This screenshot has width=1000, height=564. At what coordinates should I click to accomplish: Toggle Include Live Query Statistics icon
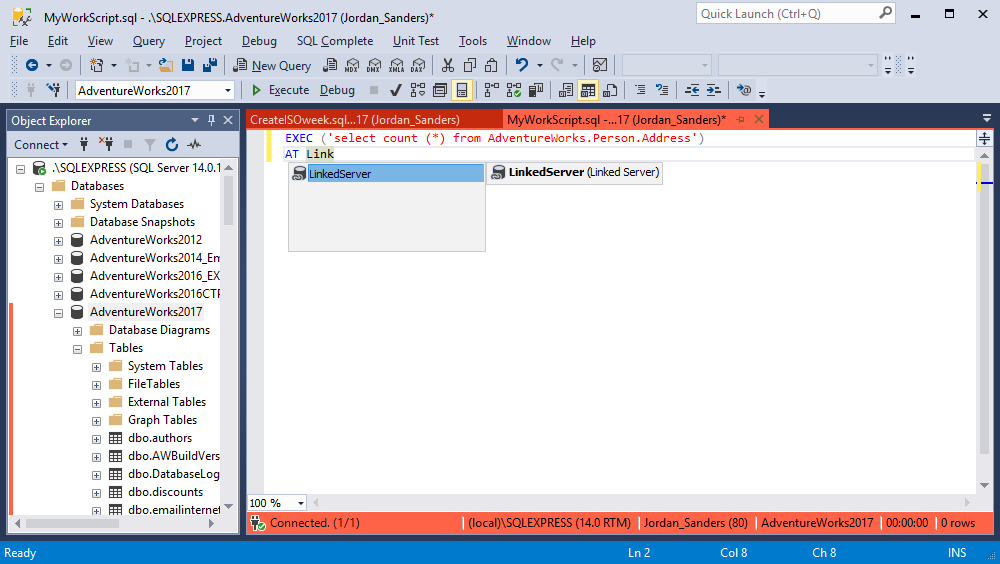click(514, 90)
